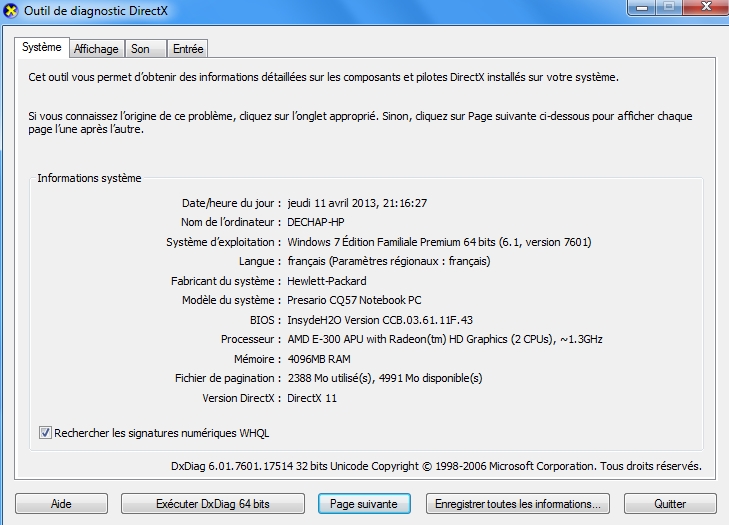Click the computer name 'DECHAP-HP'
Screen dimensions: 729x525
coord(316,222)
